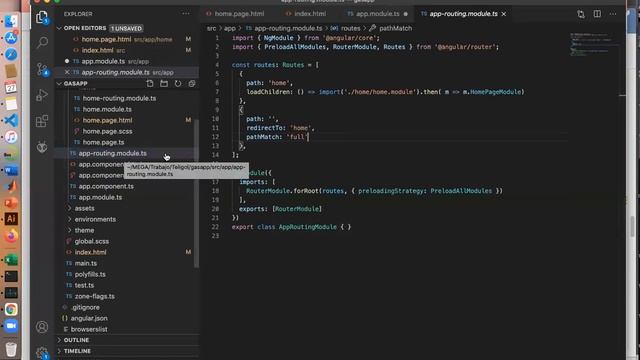Image resolution: width=640 pixels, height=360 pixels.
Task: Open the Explorer view in activity bar
Action: coord(42,17)
